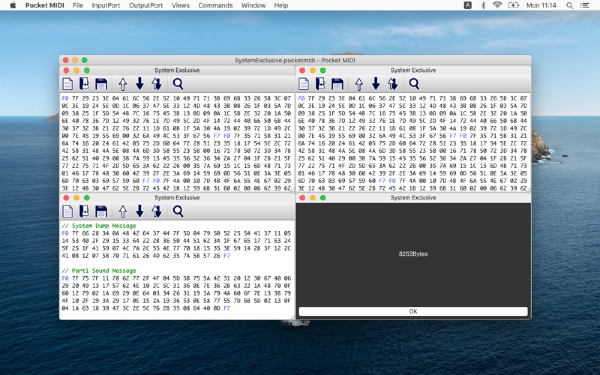Click New document icon in top-left System Exclusive window
The width and height of the screenshot is (600, 375).
[68, 84]
